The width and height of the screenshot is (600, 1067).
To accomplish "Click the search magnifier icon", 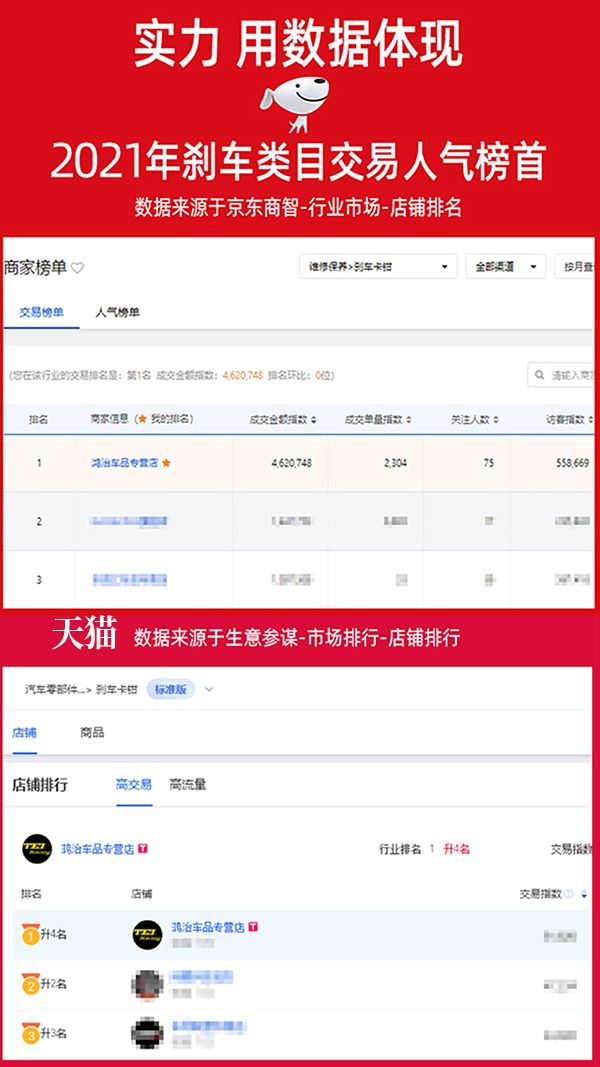I will pyautogui.click(x=540, y=375).
